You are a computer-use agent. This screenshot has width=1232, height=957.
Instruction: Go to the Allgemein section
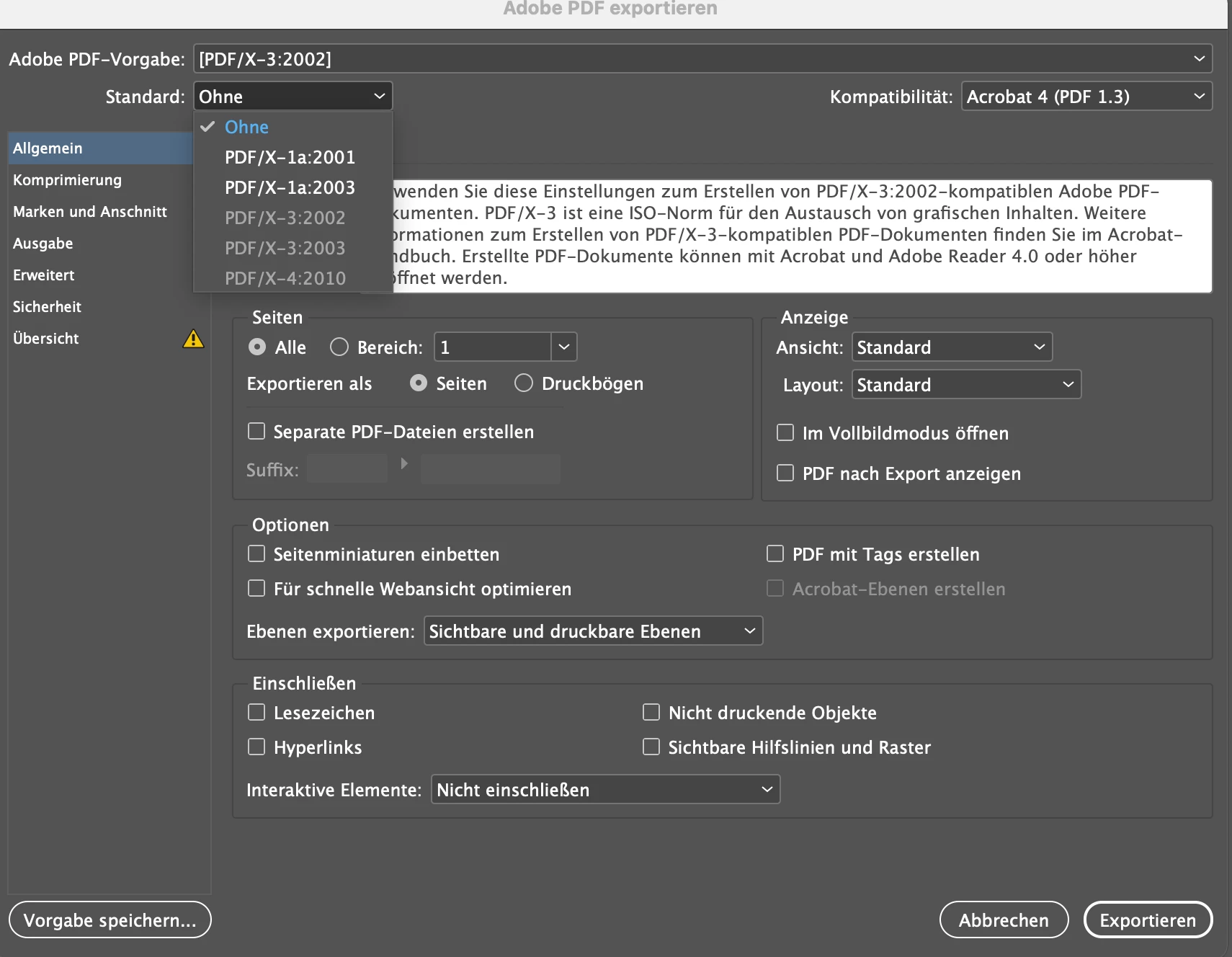[101, 148]
